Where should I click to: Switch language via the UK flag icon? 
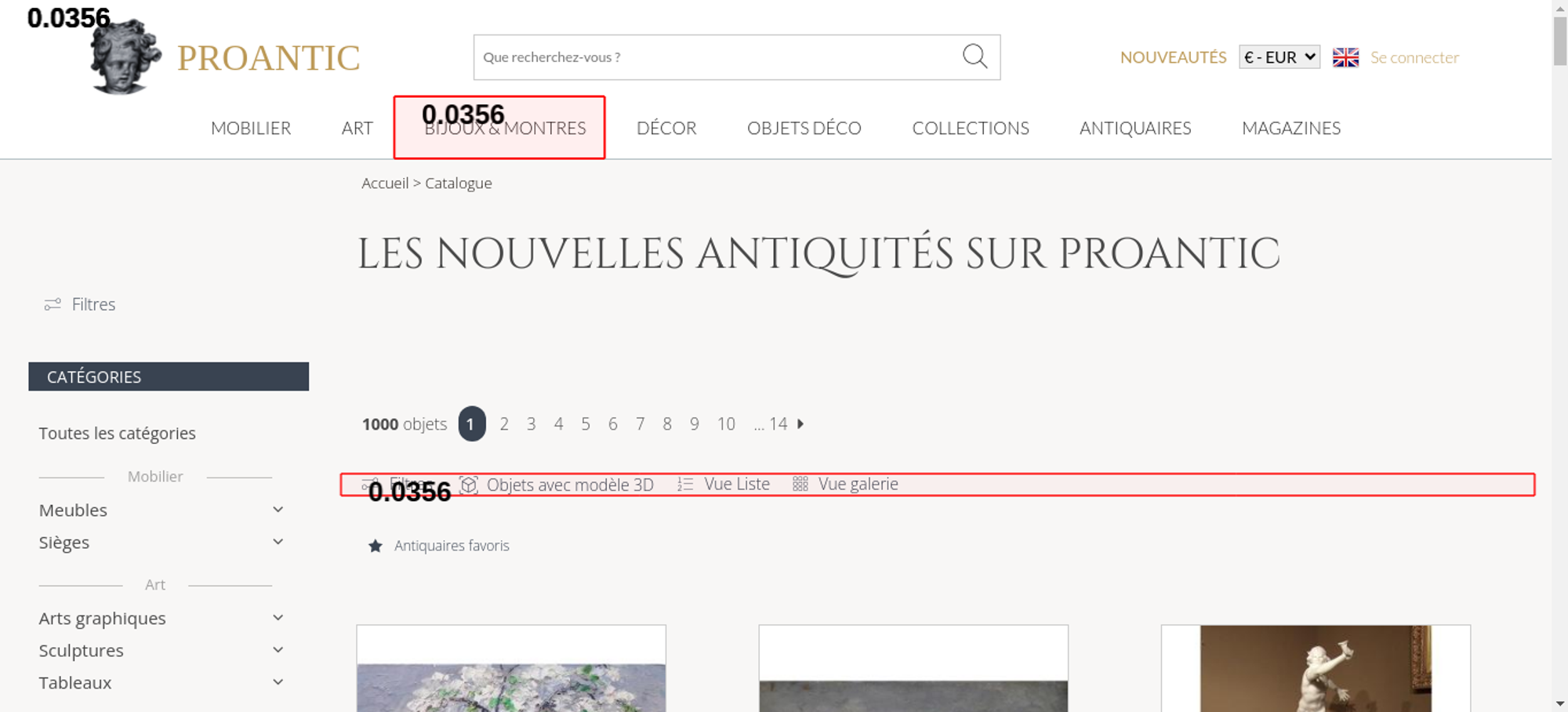pyautogui.click(x=1345, y=57)
